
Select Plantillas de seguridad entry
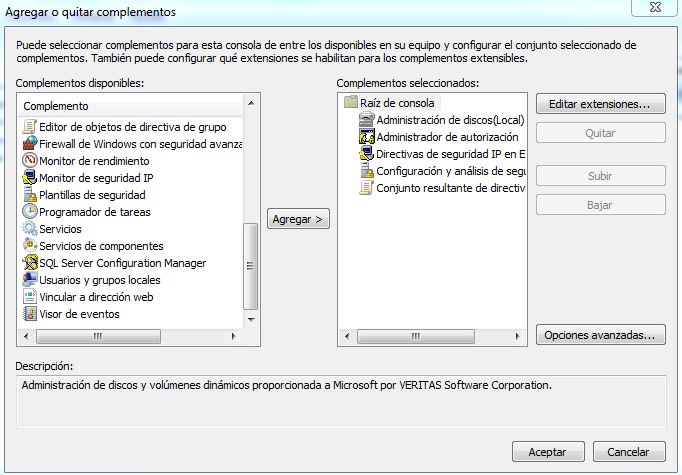click(x=92, y=195)
